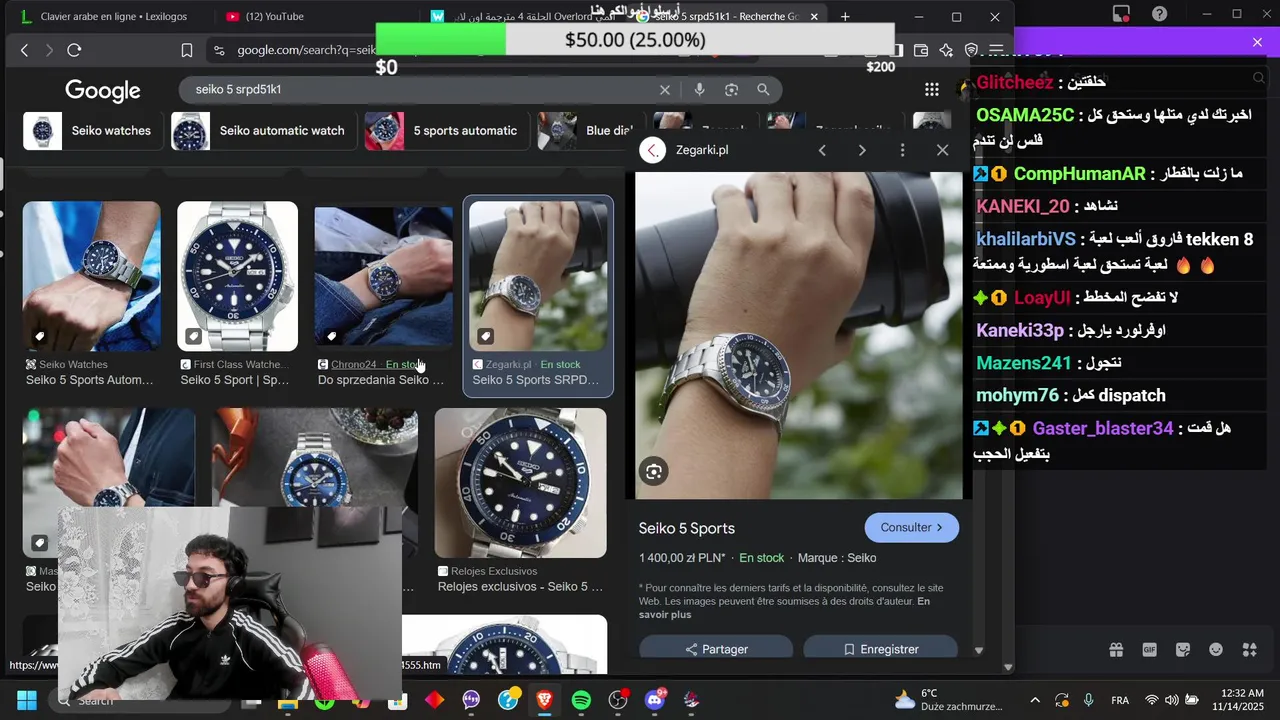Clear the Google search box text
This screenshot has height=720, width=1280.
[x=665, y=90]
